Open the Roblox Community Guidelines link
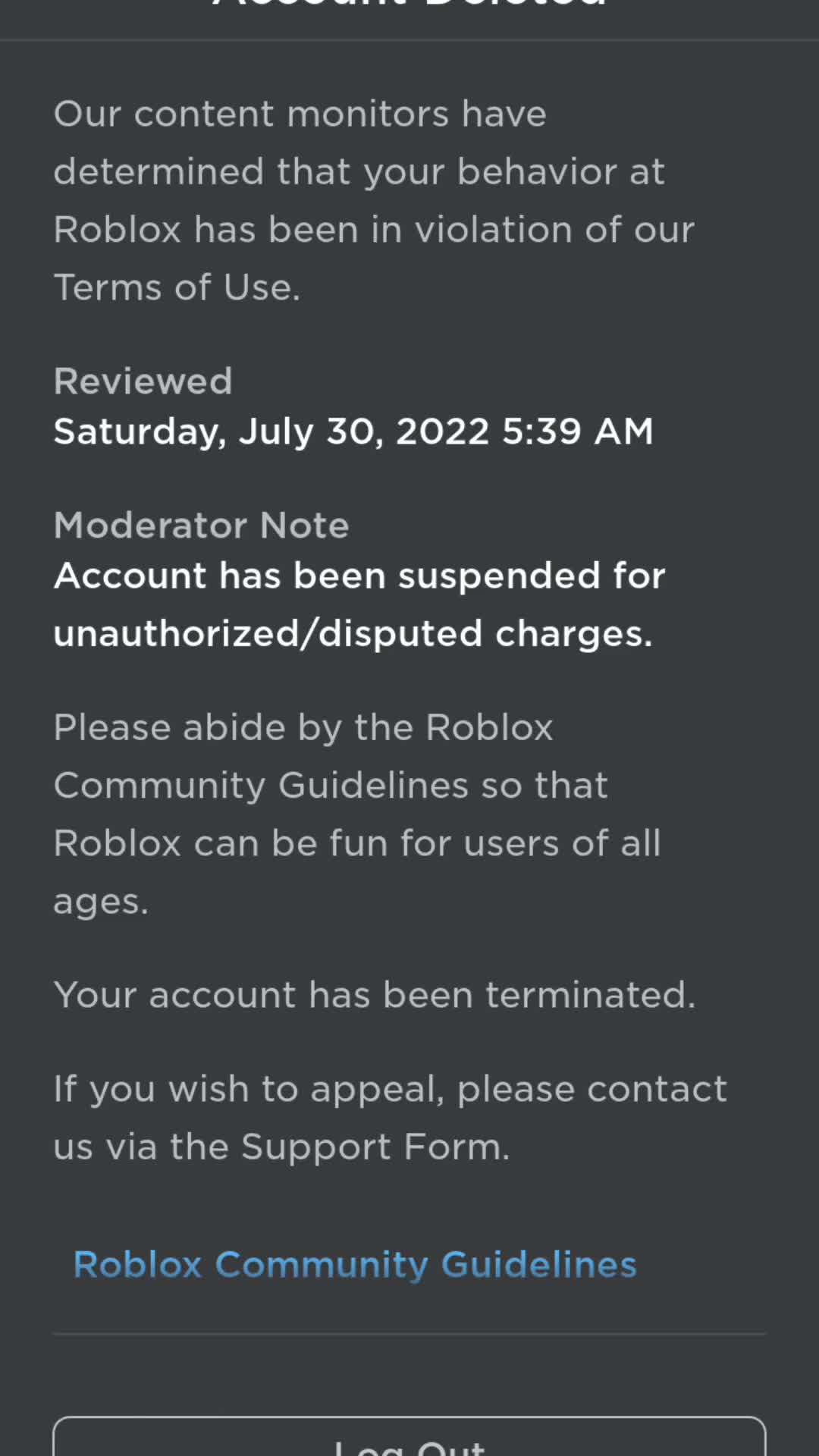Screen dimensions: 819x1456 tap(354, 1265)
